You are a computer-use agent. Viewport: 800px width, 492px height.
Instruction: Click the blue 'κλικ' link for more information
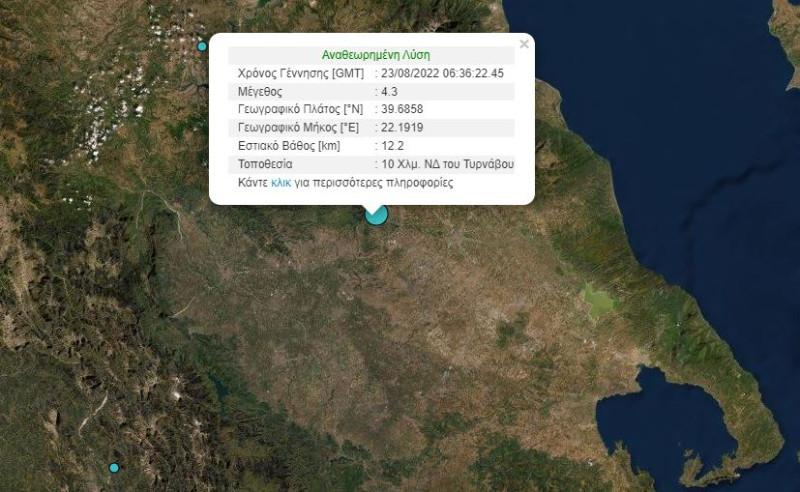tap(281, 184)
